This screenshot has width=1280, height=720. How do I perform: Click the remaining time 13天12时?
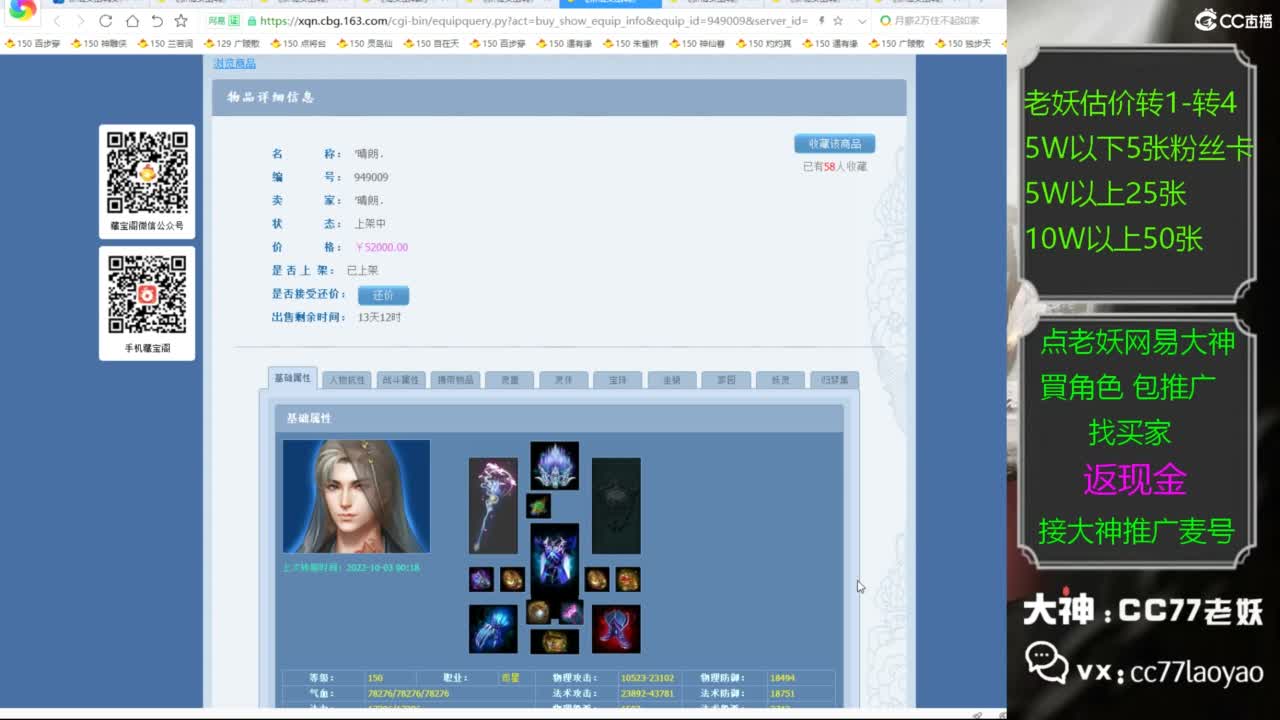point(379,317)
